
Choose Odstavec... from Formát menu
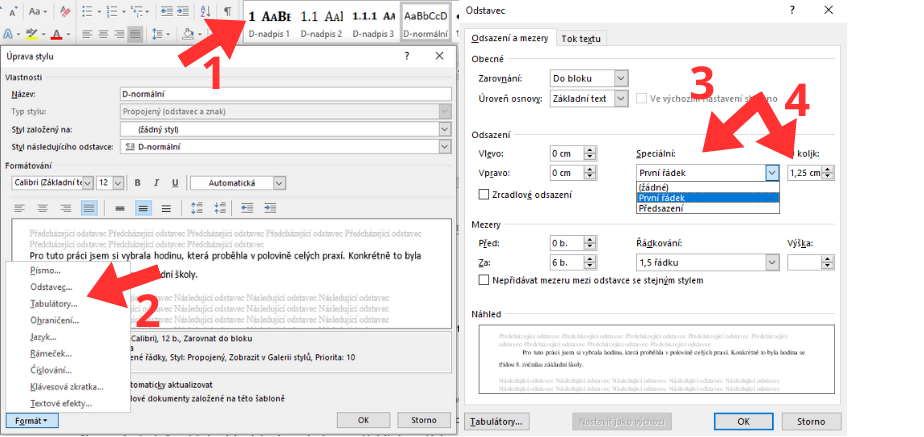click(x=51, y=287)
